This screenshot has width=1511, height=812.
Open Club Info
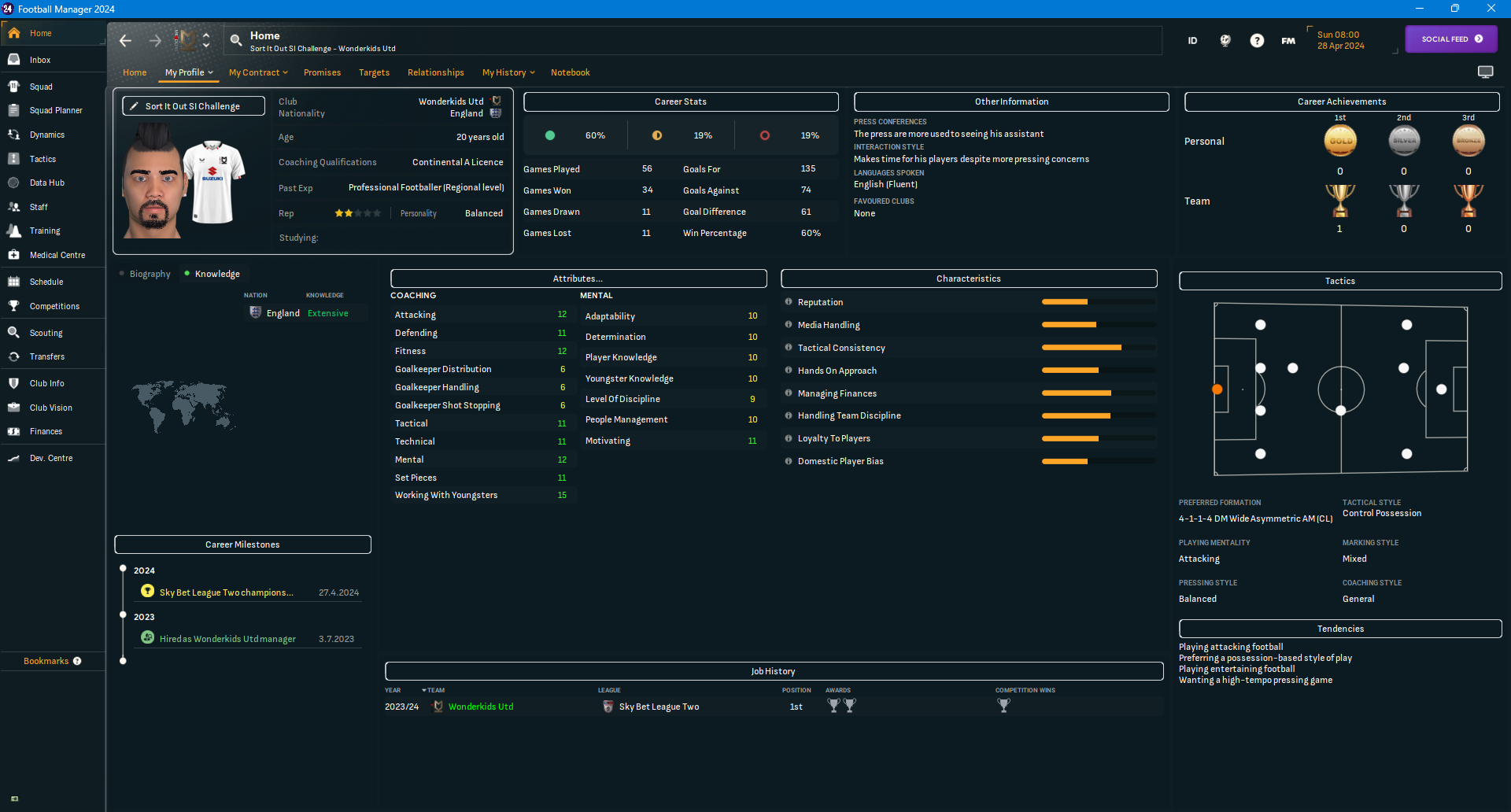point(52,383)
